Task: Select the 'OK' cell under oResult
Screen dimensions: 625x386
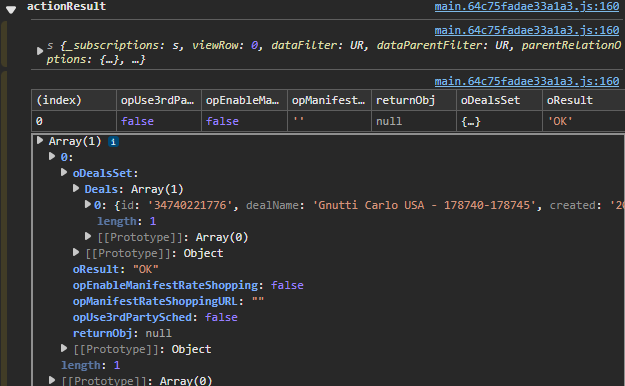Action: (584, 121)
